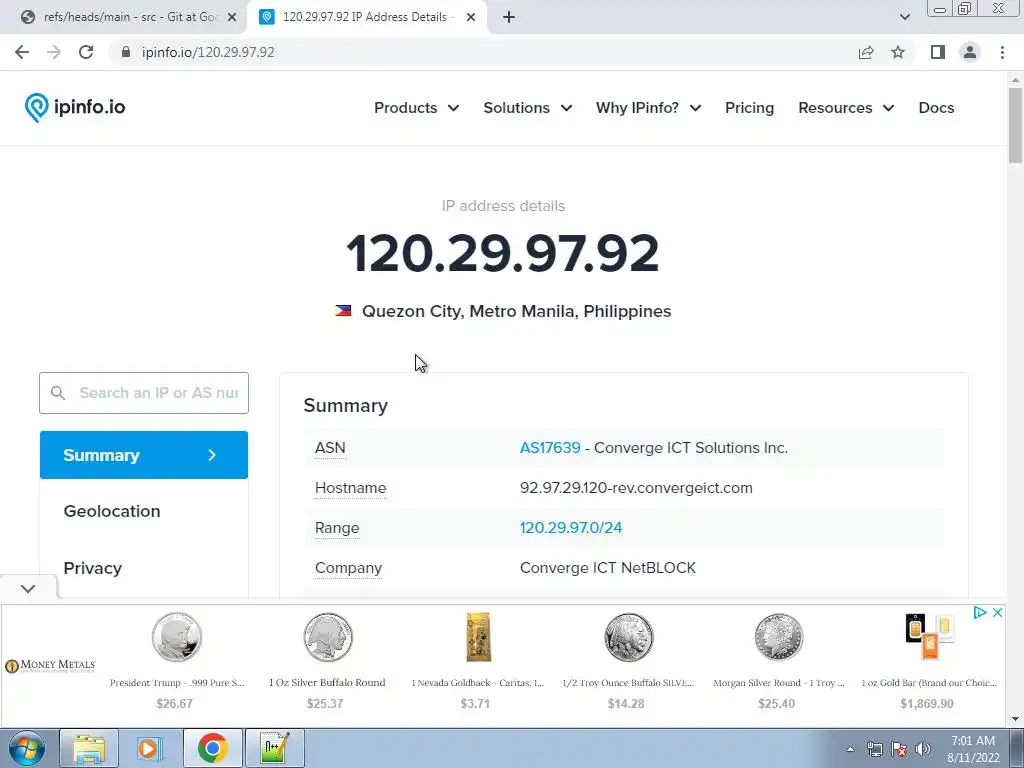The height and width of the screenshot is (768, 1024).
Task: Expand the Solutions menu
Action: click(528, 108)
